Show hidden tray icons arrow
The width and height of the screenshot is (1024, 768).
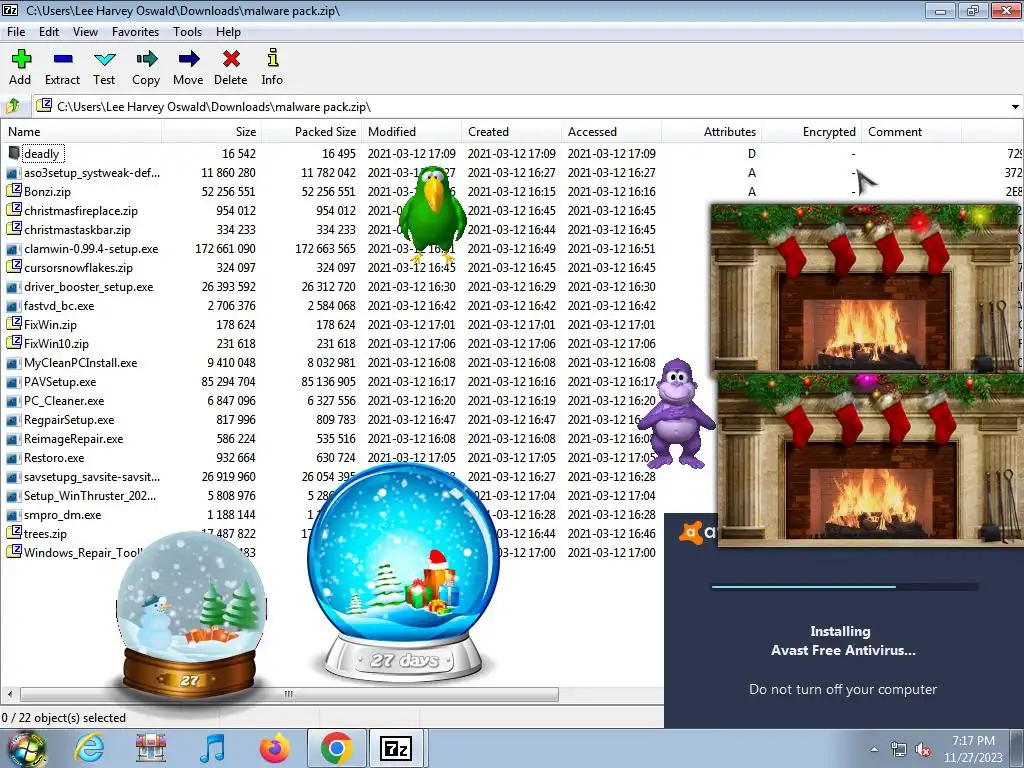pyautogui.click(x=874, y=750)
